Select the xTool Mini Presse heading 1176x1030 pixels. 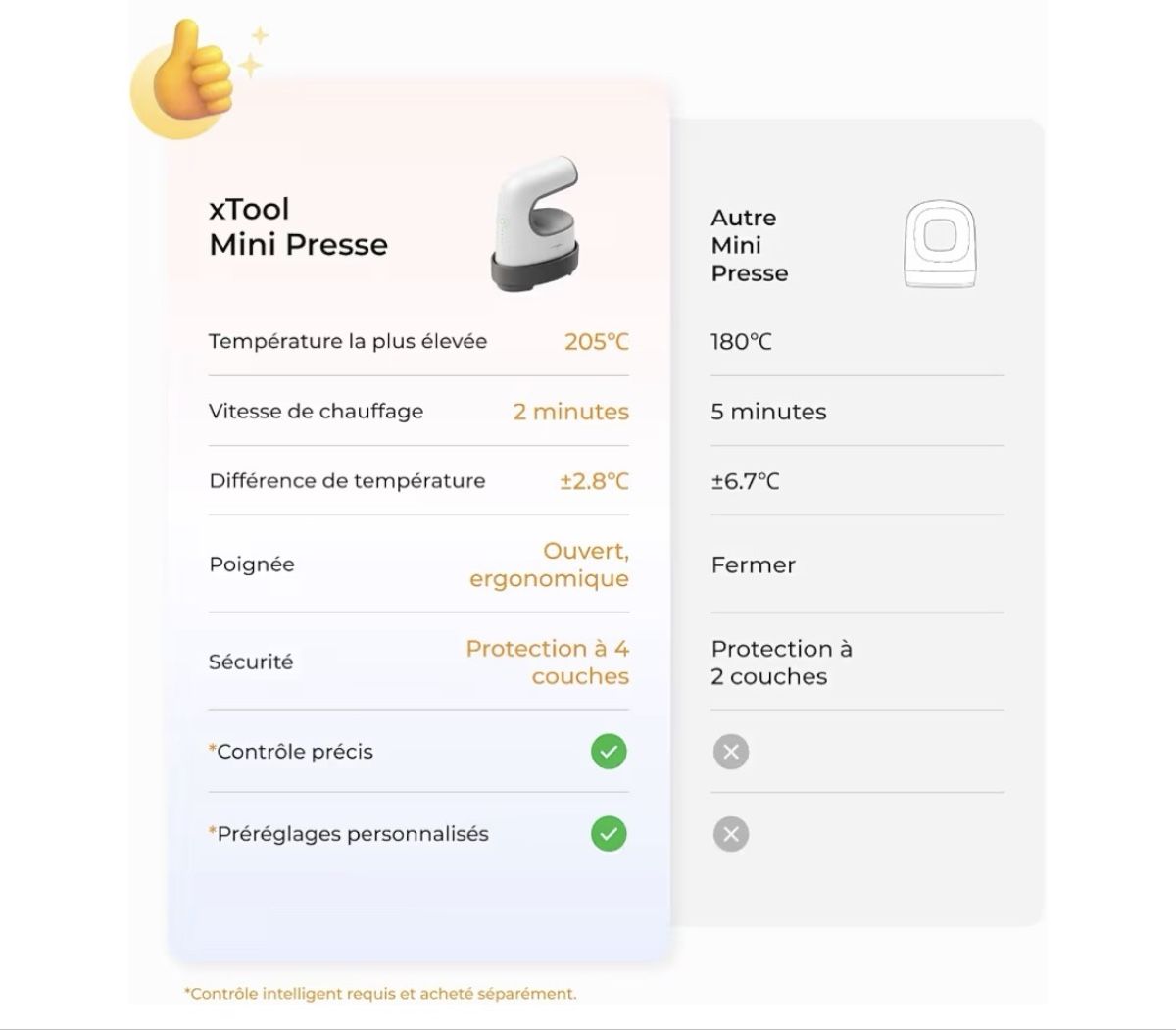[298, 226]
